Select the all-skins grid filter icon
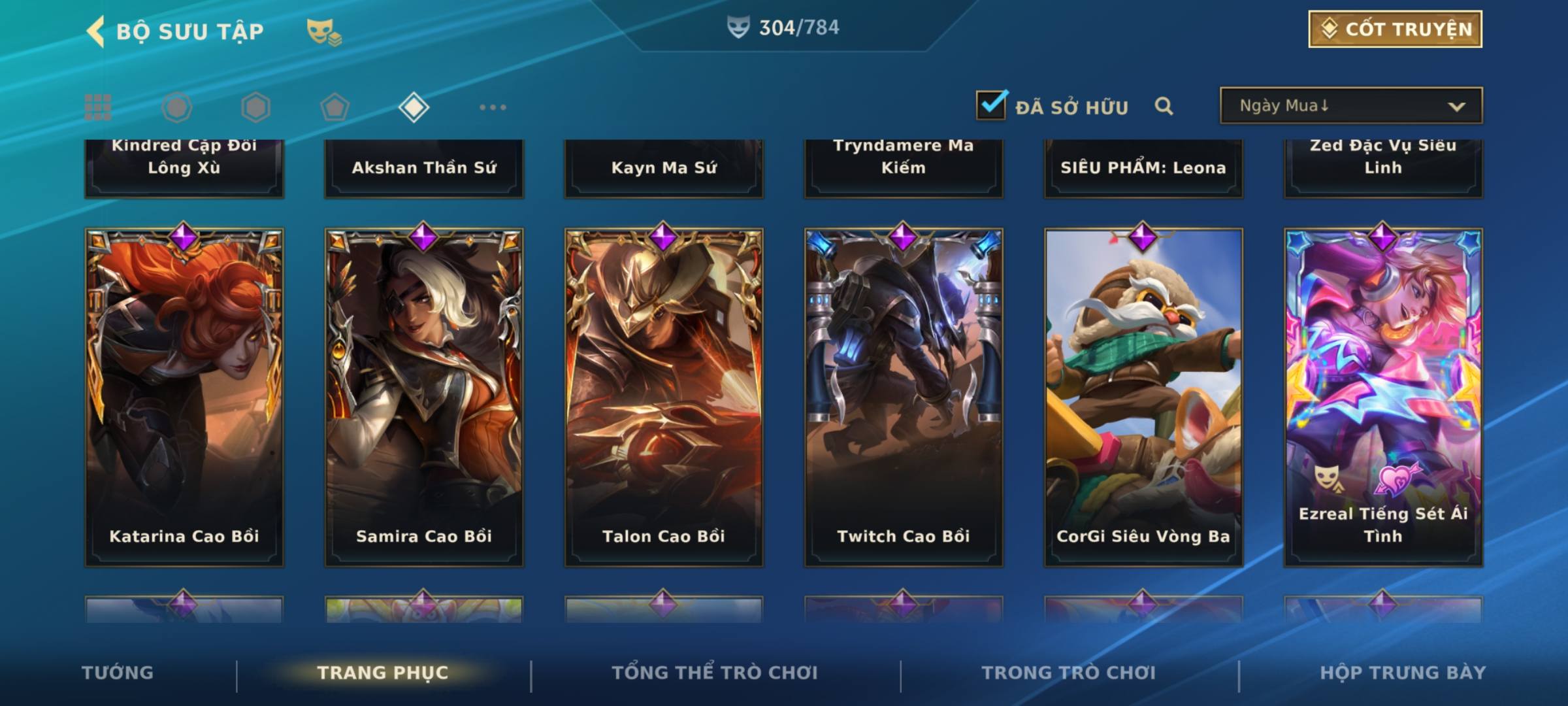 coord(98,107)
